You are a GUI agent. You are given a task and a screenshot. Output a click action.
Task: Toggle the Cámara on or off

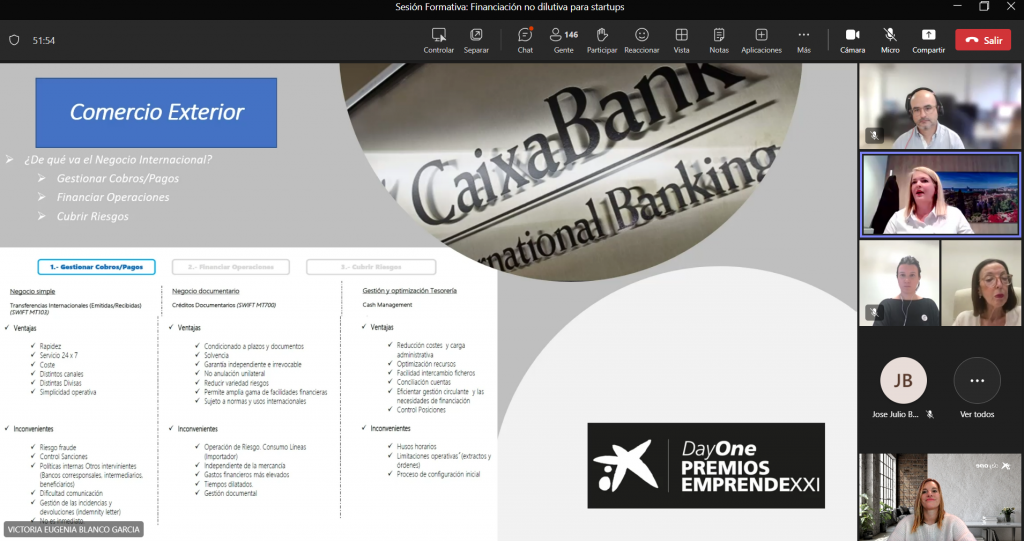tap(852, 41)
